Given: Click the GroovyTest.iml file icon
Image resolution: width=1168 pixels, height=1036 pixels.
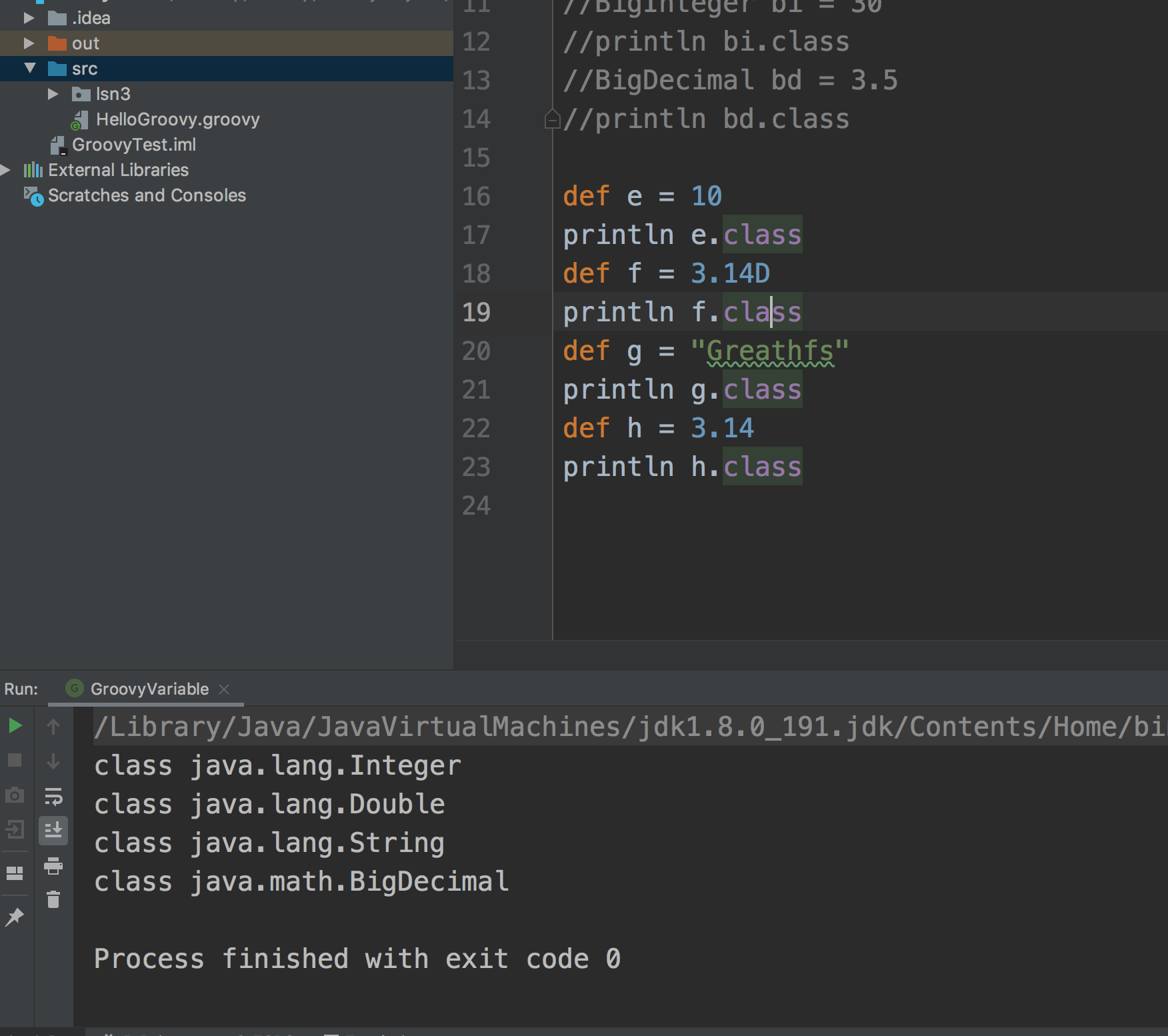Looking at the screenshot, I should coord(58,145).
